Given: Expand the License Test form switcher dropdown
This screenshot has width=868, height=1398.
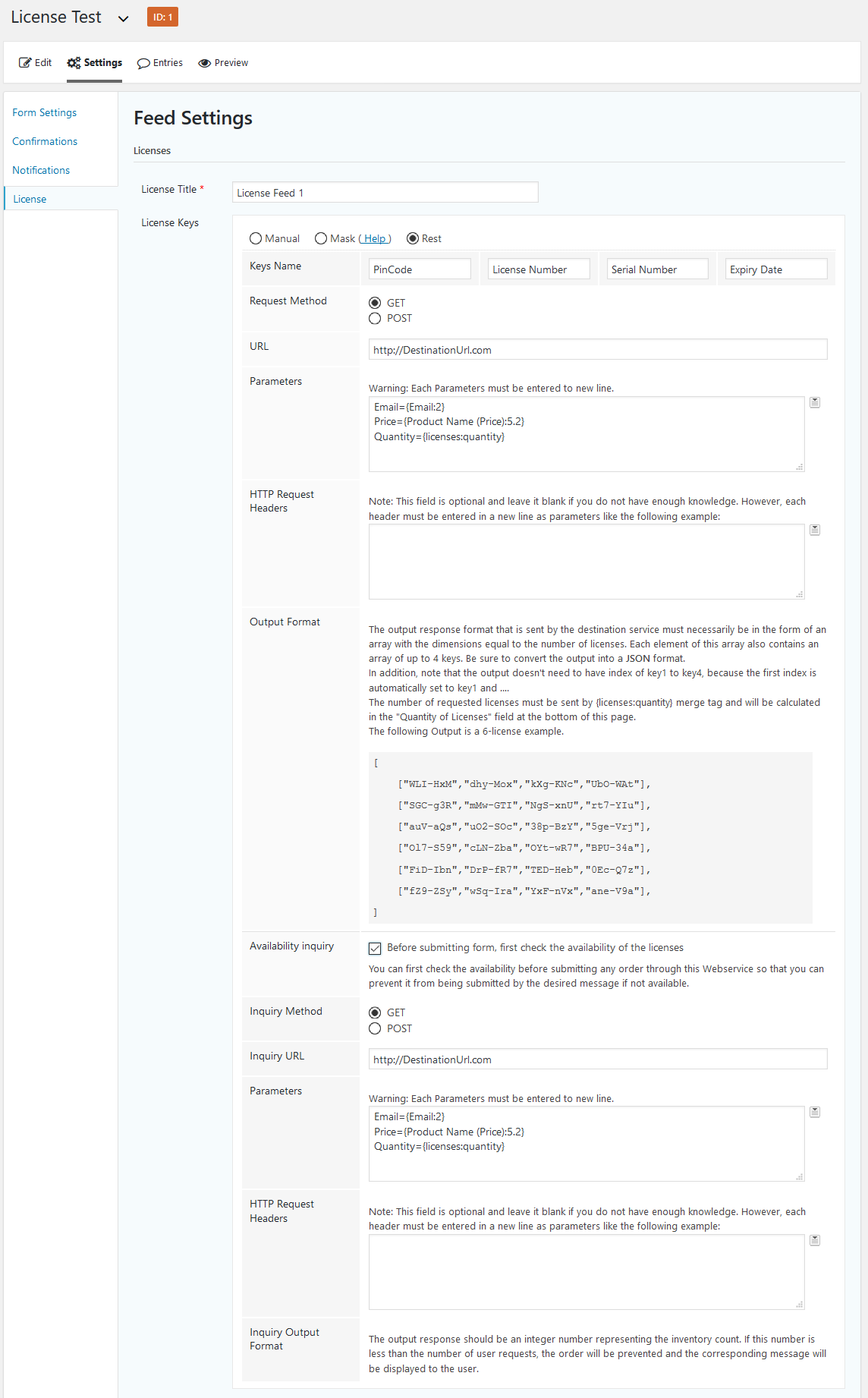Looking at the screenshot, I should click(x=123, y=18).
